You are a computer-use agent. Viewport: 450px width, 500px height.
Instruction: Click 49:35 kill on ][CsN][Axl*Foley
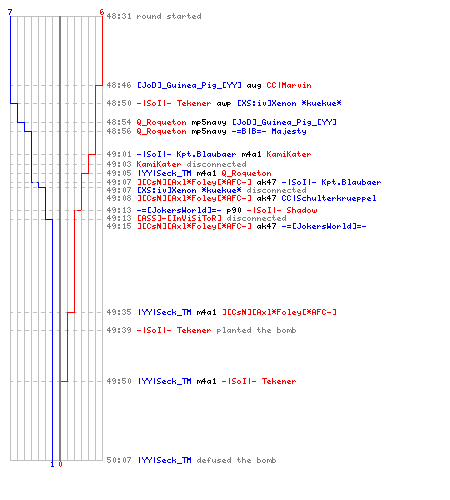pyautogui.click(x=222, y=312)
